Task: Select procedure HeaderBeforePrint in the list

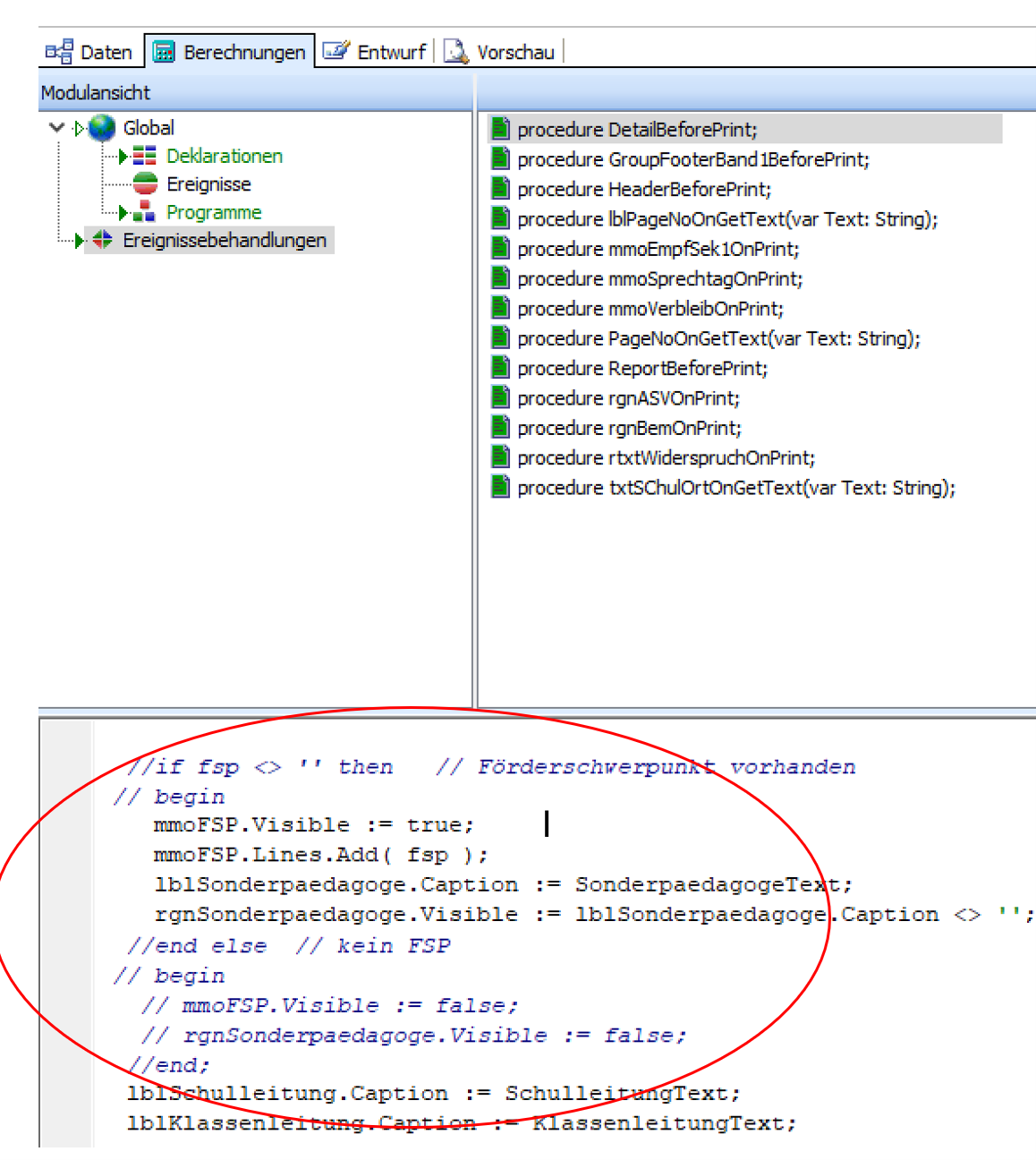Action: 643,189
